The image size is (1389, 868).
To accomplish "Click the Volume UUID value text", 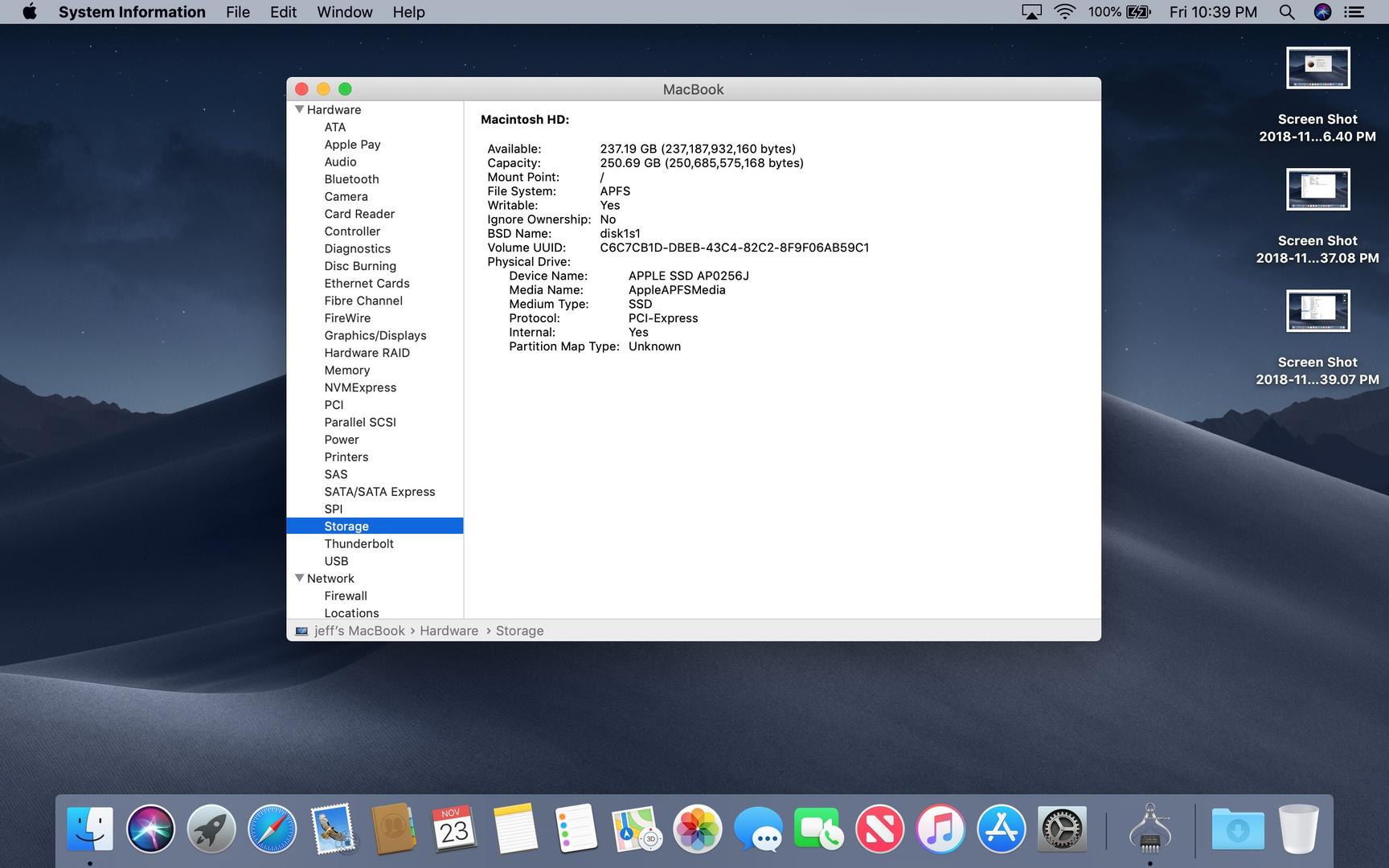I will (734, 248).
